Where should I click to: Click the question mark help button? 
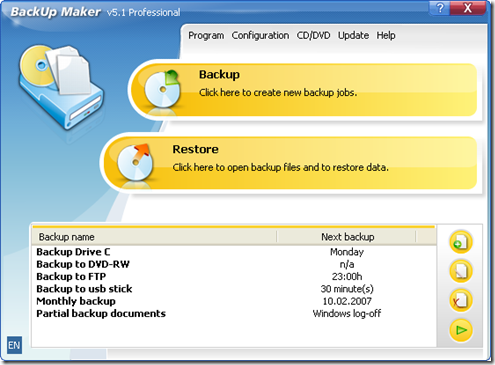(x=440, y=8)
